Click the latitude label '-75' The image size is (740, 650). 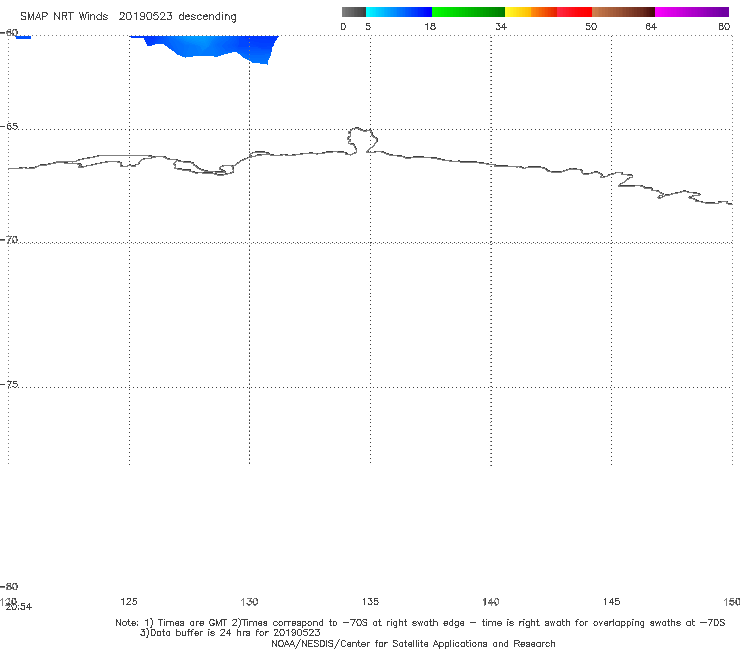9,384
